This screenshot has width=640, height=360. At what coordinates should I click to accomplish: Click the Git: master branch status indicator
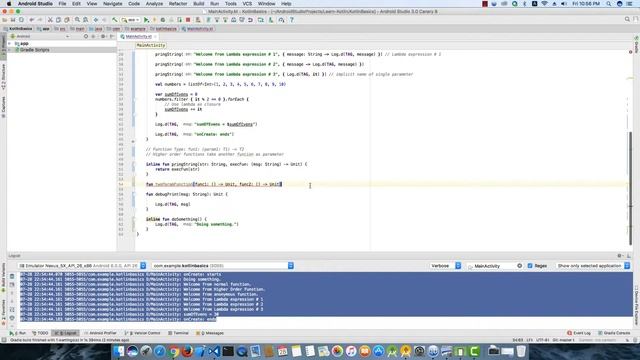(x=564, y=340)
